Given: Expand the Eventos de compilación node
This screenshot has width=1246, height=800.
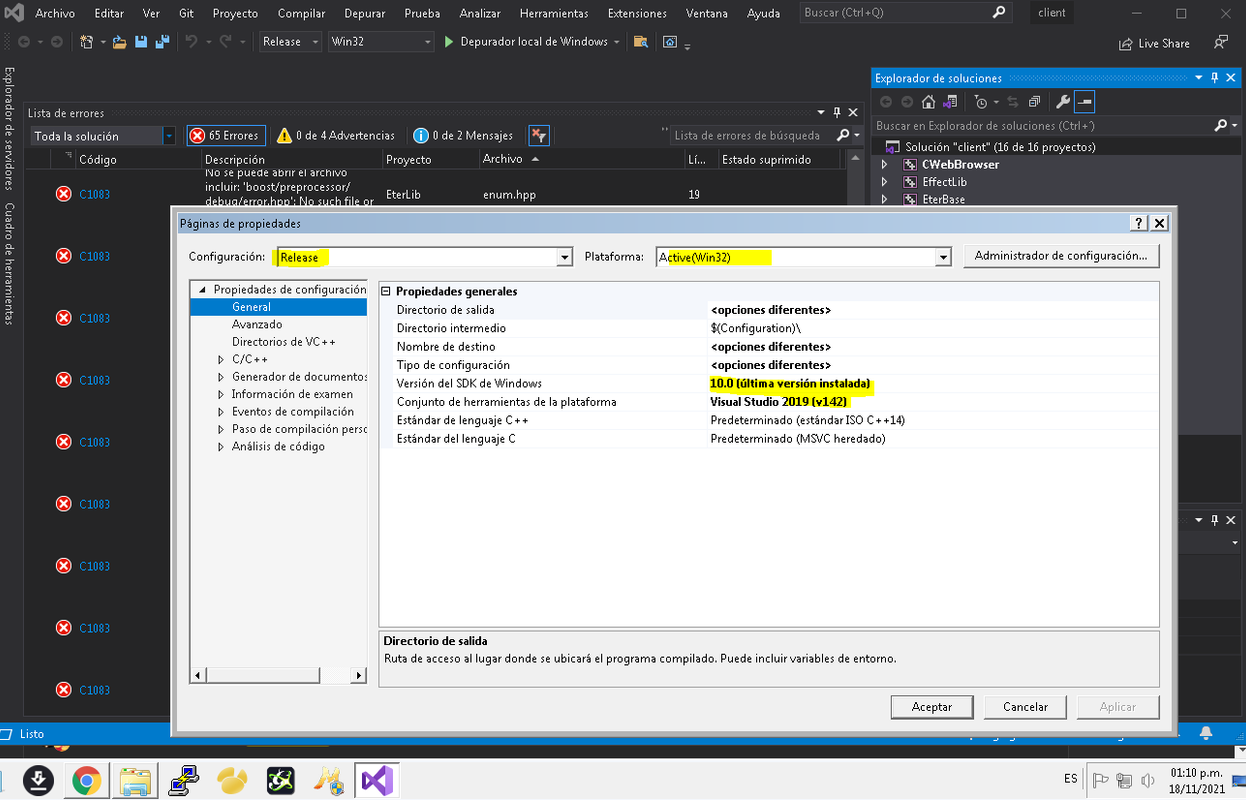Looking at the screenshot, I should point(221,412).
